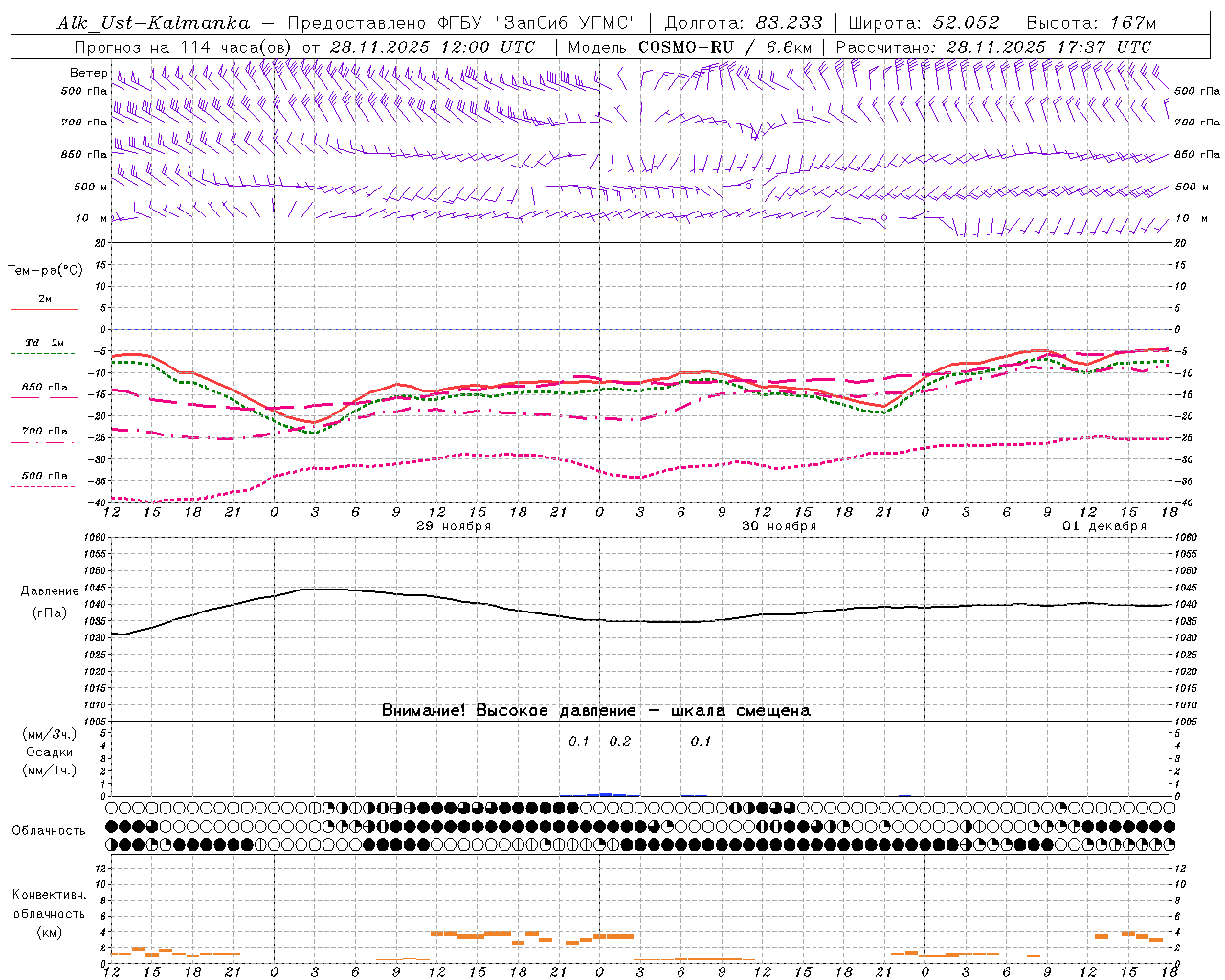Click the '01 декабря' date label

point(1104,526)
